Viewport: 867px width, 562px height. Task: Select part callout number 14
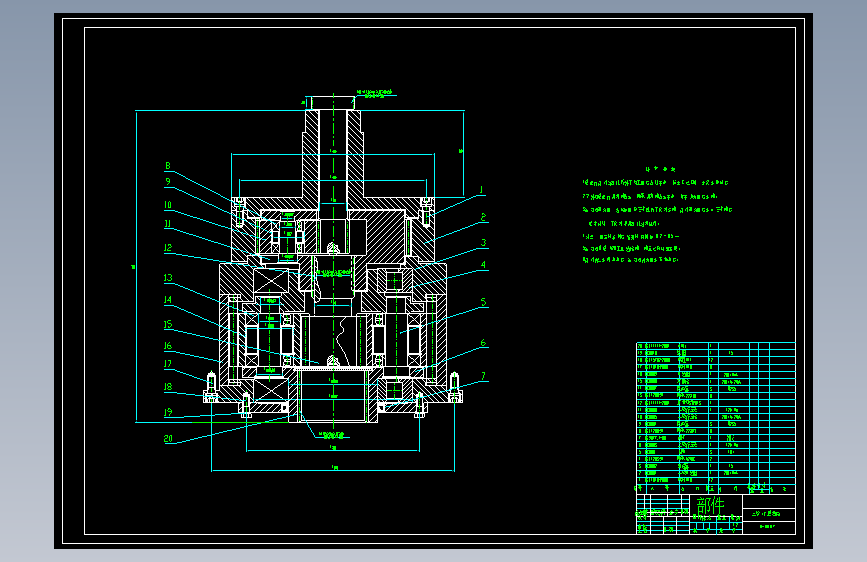[x=168, y=300]
